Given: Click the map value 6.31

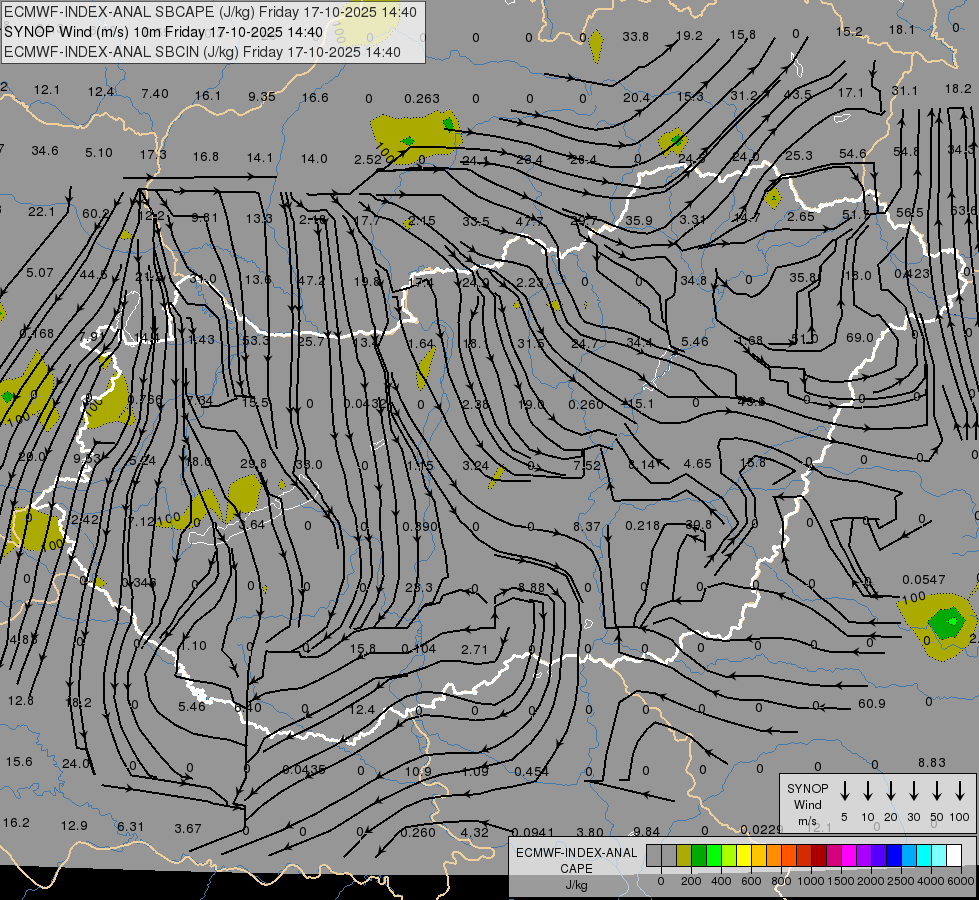Looking at the screenshot, I should [x=130, y=826].
